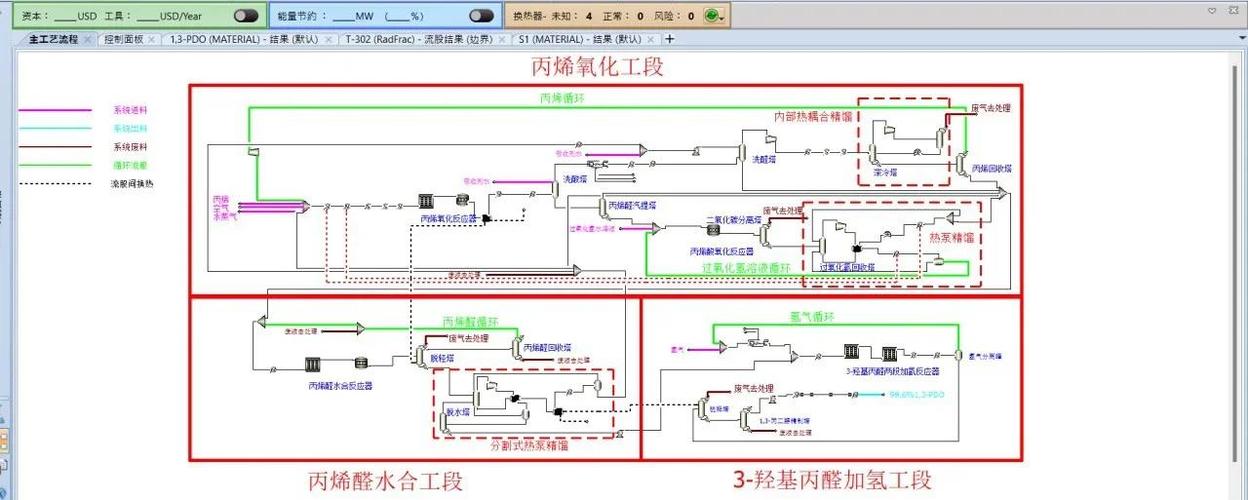Image resolution: width=1248 pixels, height=500 pixels.
Task: Close the 控制面板 tab
Action: [x=154, y=40]
